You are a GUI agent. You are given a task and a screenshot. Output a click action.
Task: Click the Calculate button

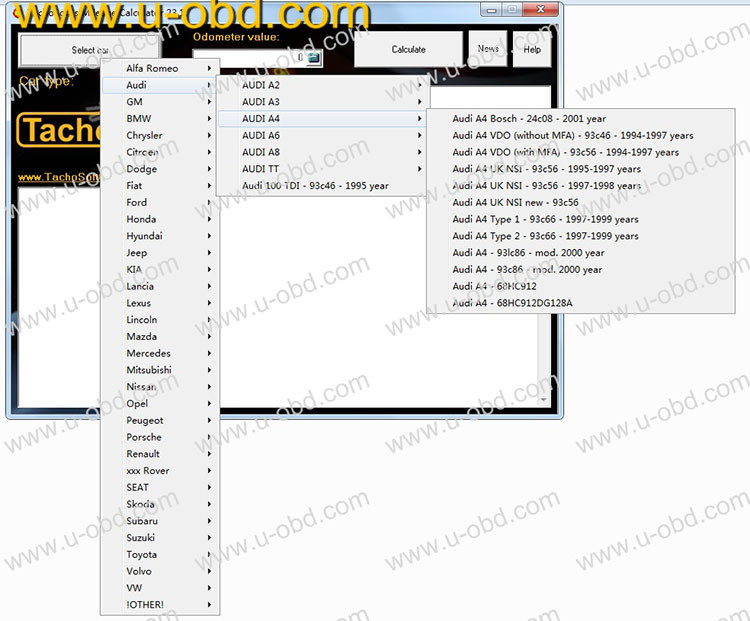click(x=408, y=49)
